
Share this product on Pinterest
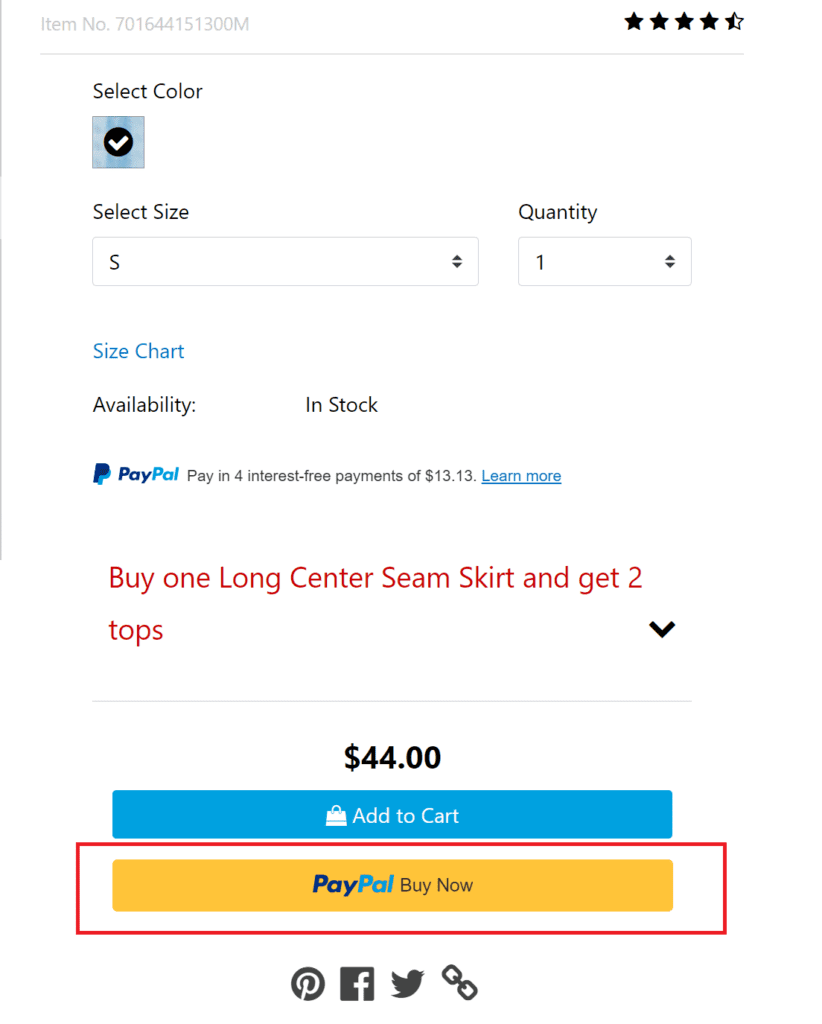click(308, 984)
